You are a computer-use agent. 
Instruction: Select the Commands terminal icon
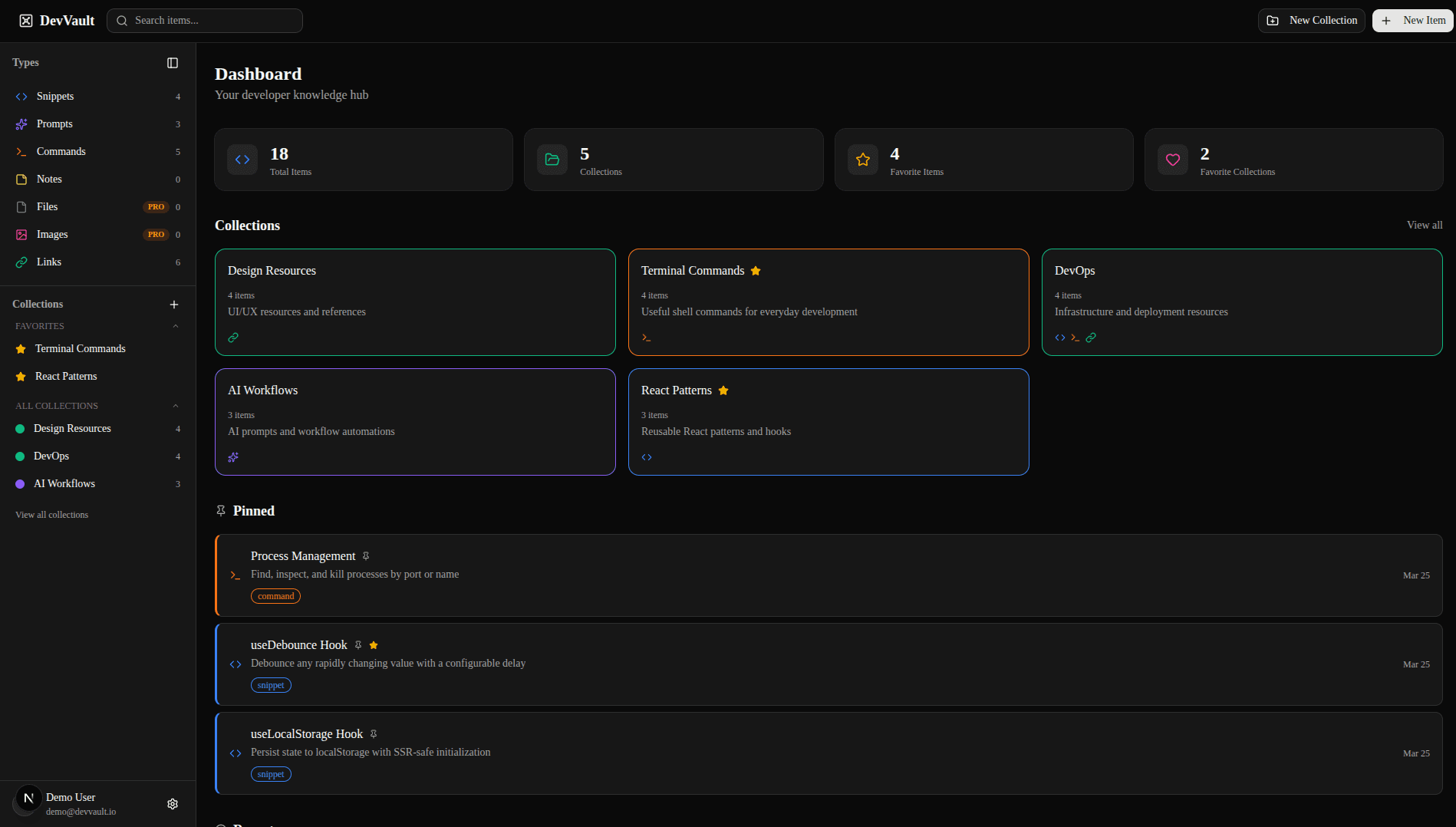click(21, 151)
